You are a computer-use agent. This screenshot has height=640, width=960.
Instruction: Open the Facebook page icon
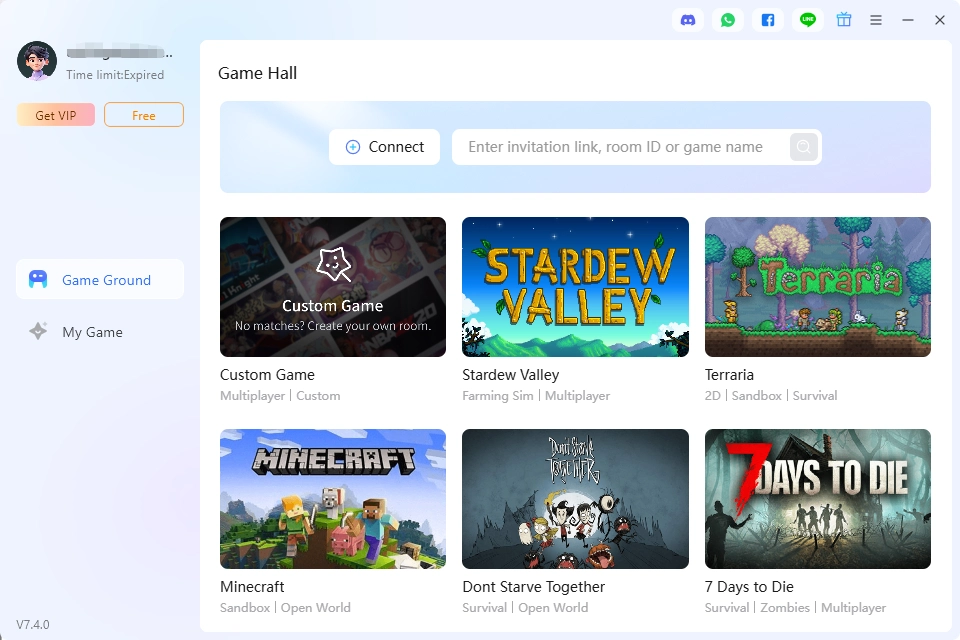(x=768, y=20)
